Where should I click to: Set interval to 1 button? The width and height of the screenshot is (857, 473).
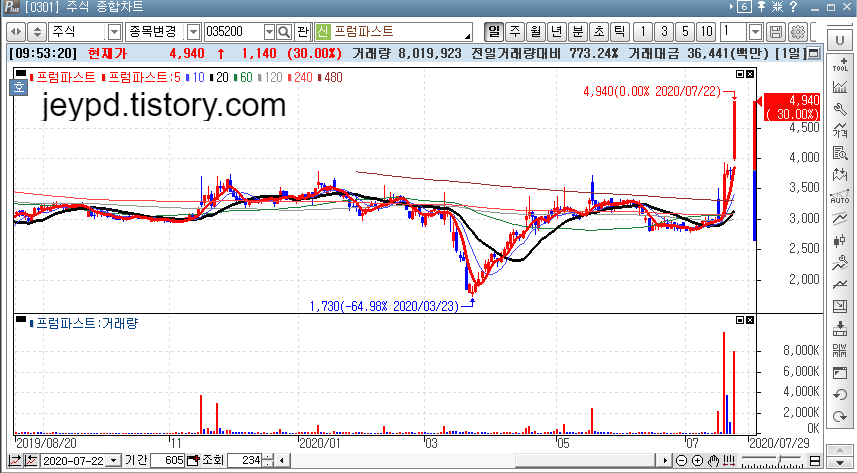pyautogui.click(x=643, y=32)
